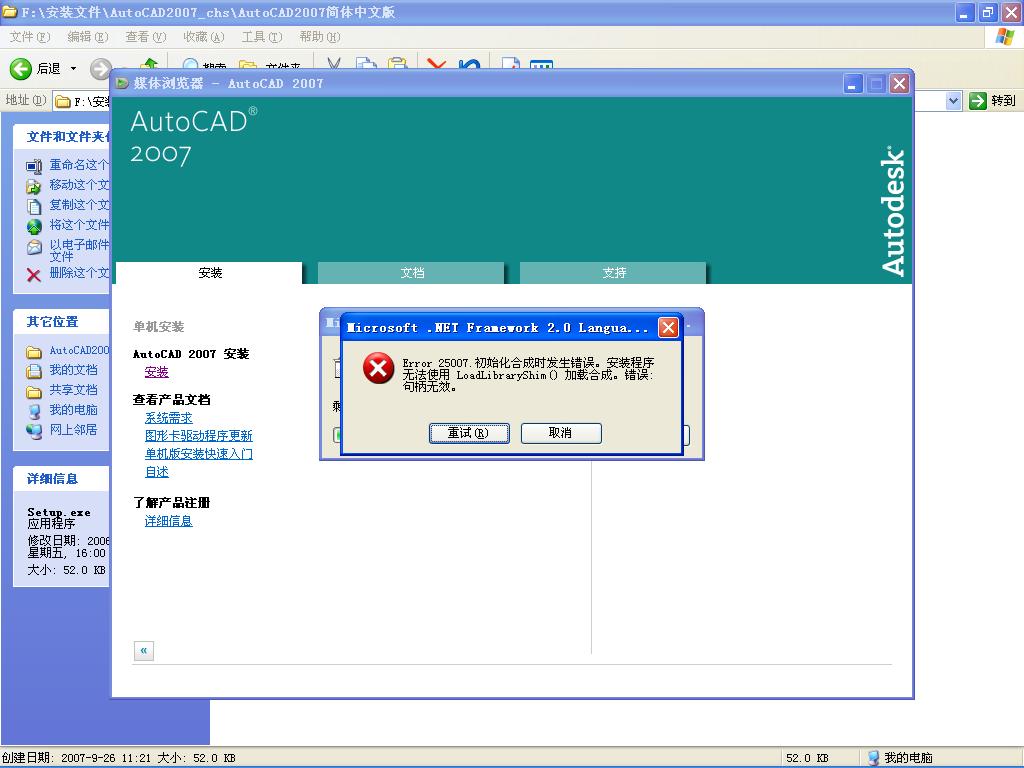
Task: Close the .NET Framework error dialog
Action: coord(668,327)
